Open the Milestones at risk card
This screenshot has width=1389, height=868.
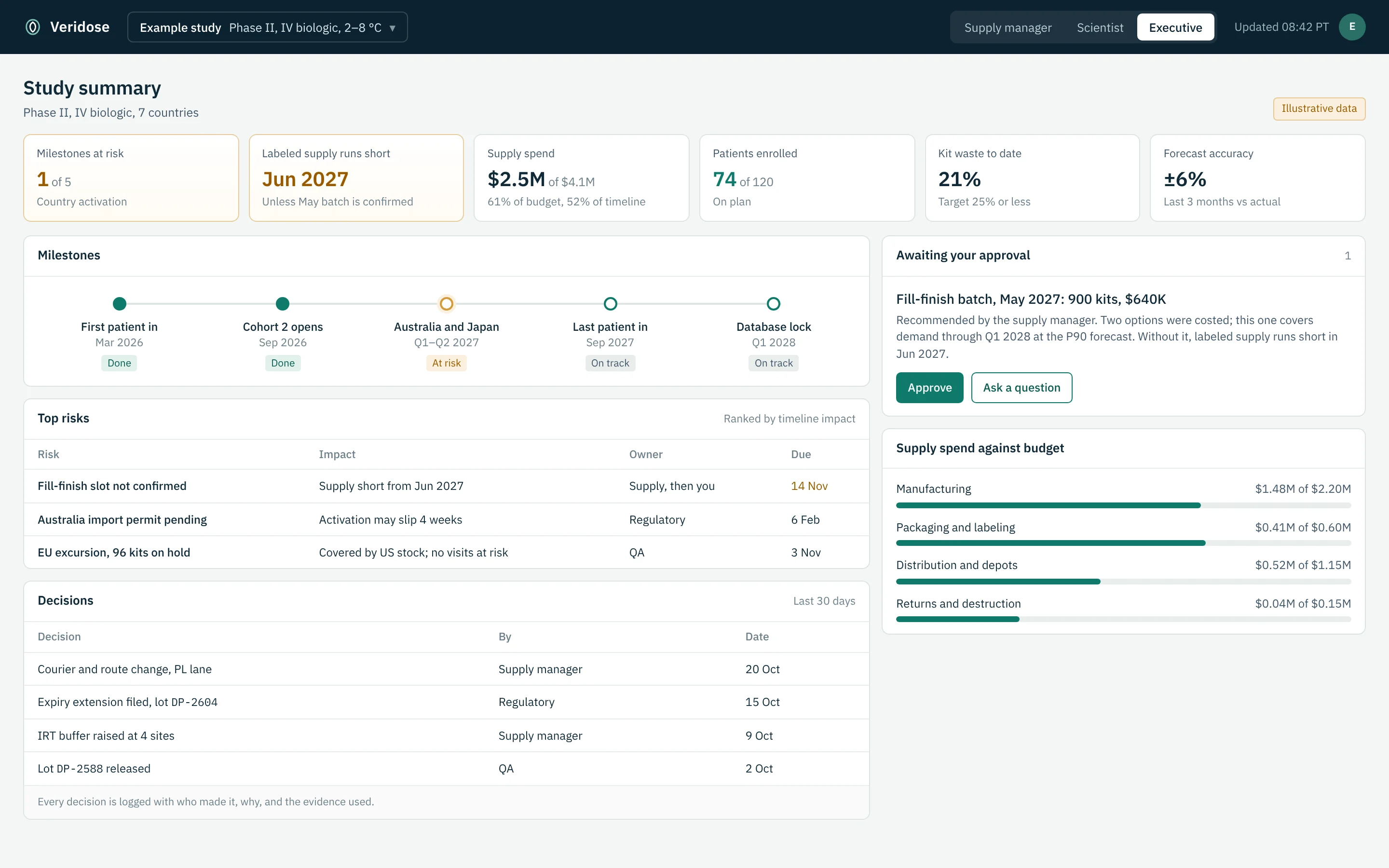(x=131, y=178)
